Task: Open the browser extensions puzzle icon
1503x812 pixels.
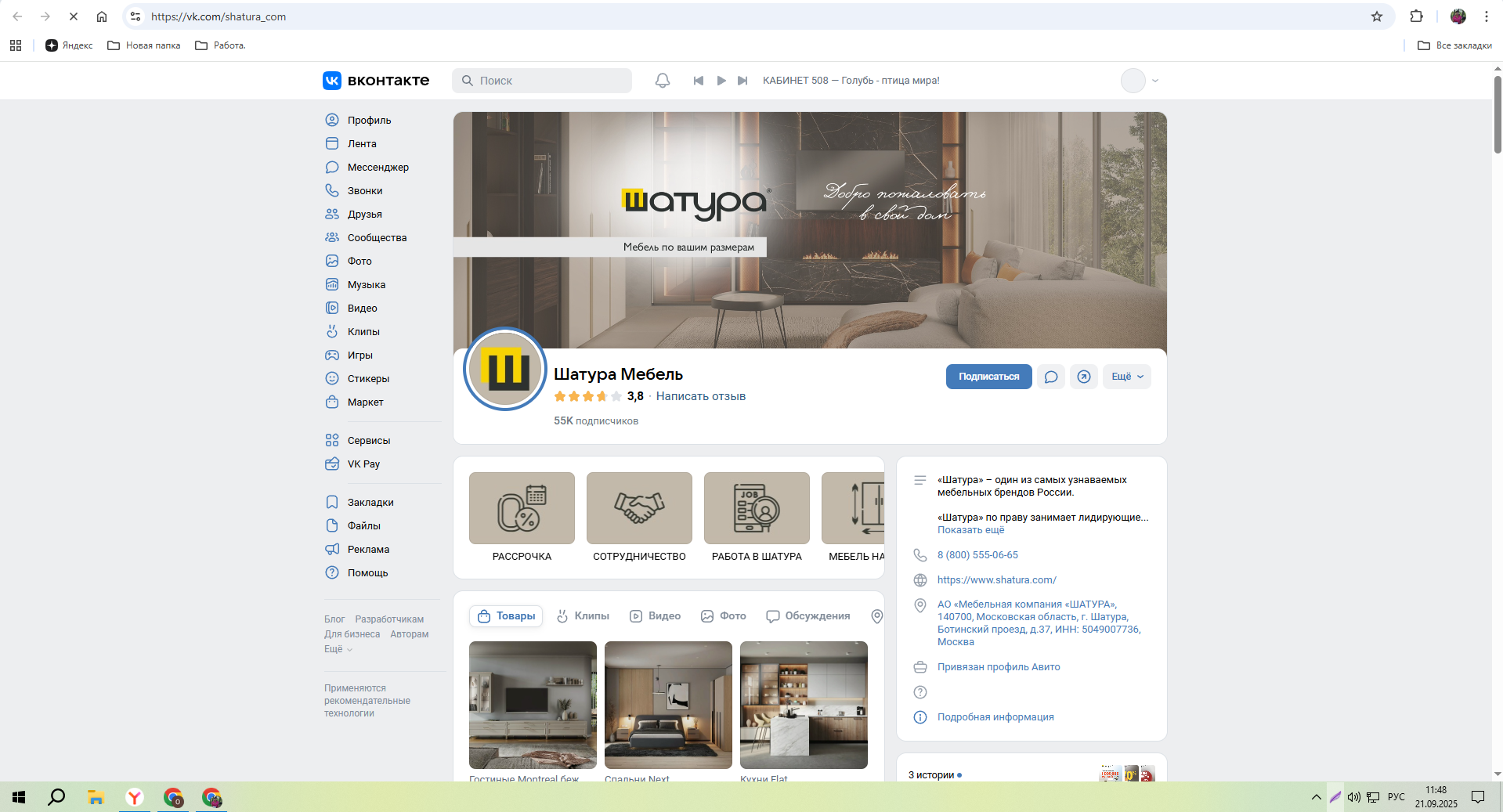Action: pyautogui.click(x=1417, y=16)
